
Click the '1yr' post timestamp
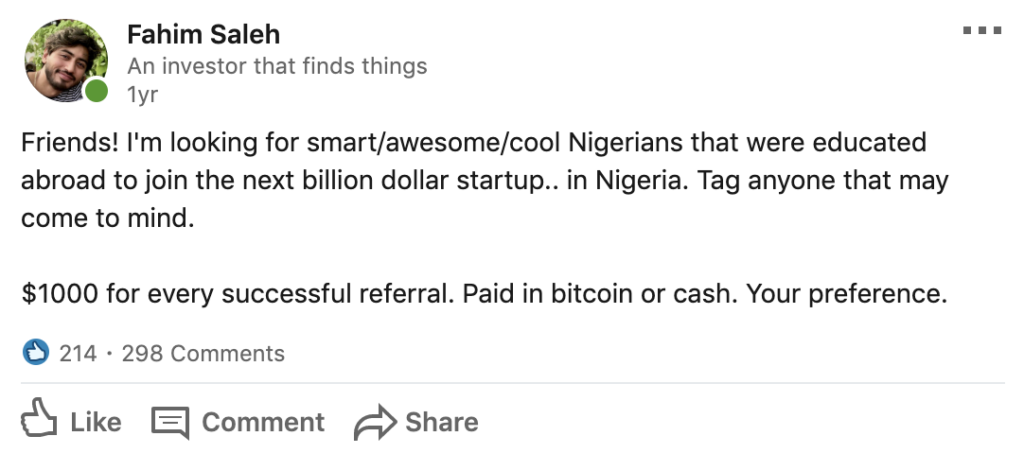click(143, 95)
